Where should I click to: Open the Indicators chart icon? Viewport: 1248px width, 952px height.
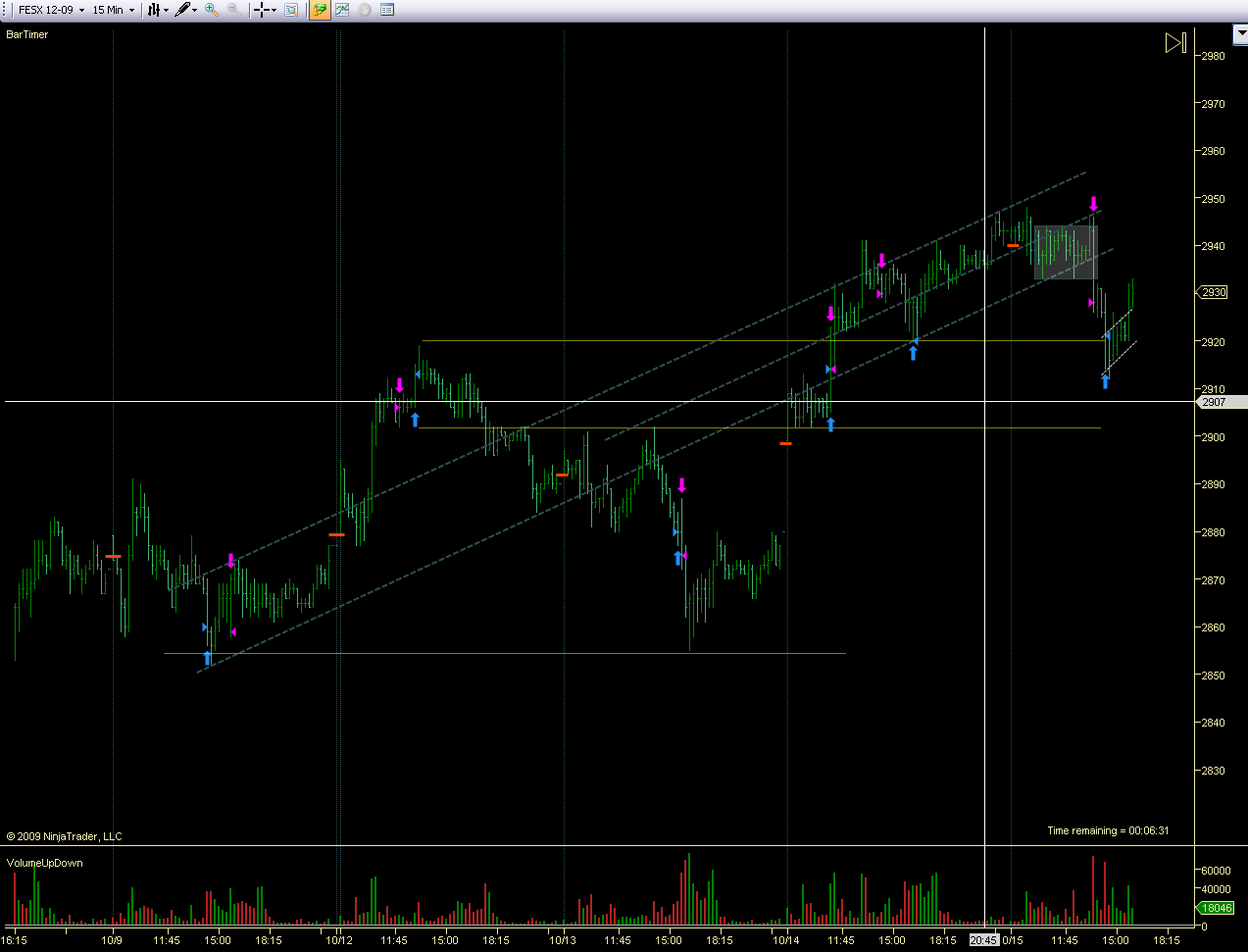(x=342, y=10)
